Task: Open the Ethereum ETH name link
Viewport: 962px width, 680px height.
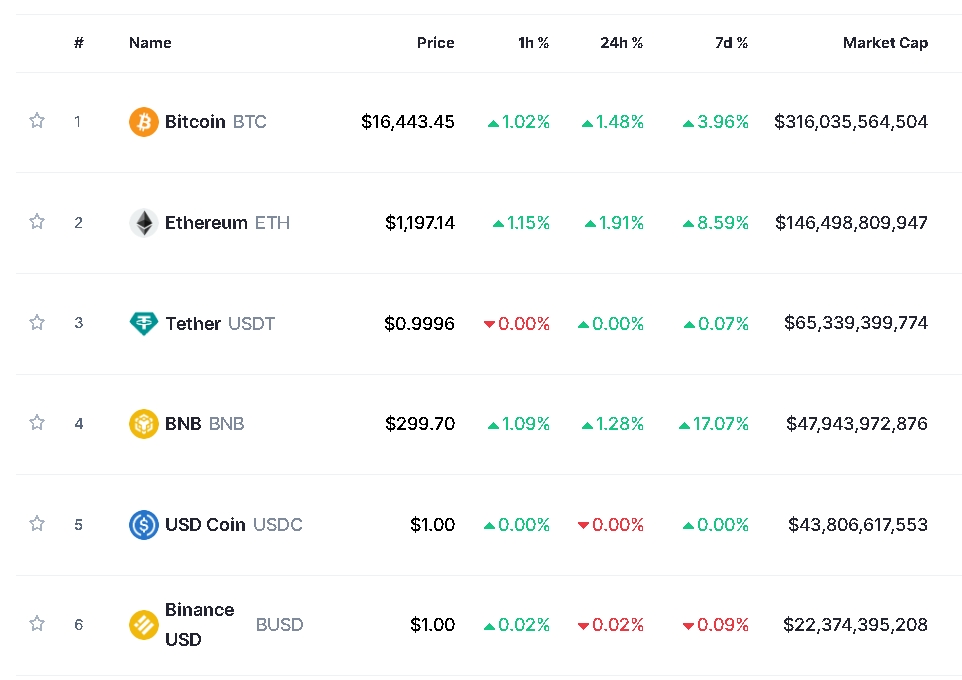Action: [226, 223]
